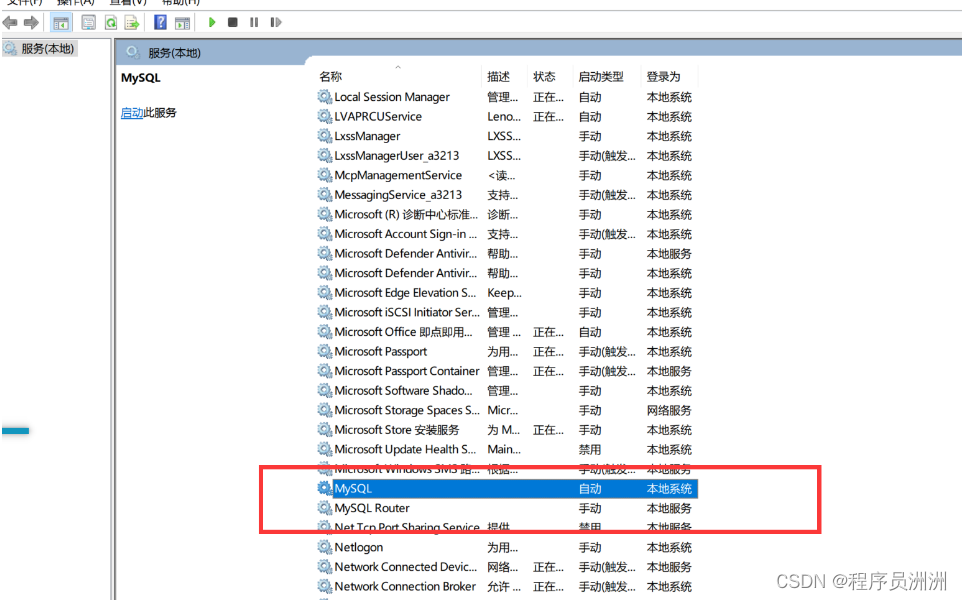Click gear icon of Microsoft iSCSI Initiator
The height and width of the screenshot is (600, 962).
click(325, 312)
